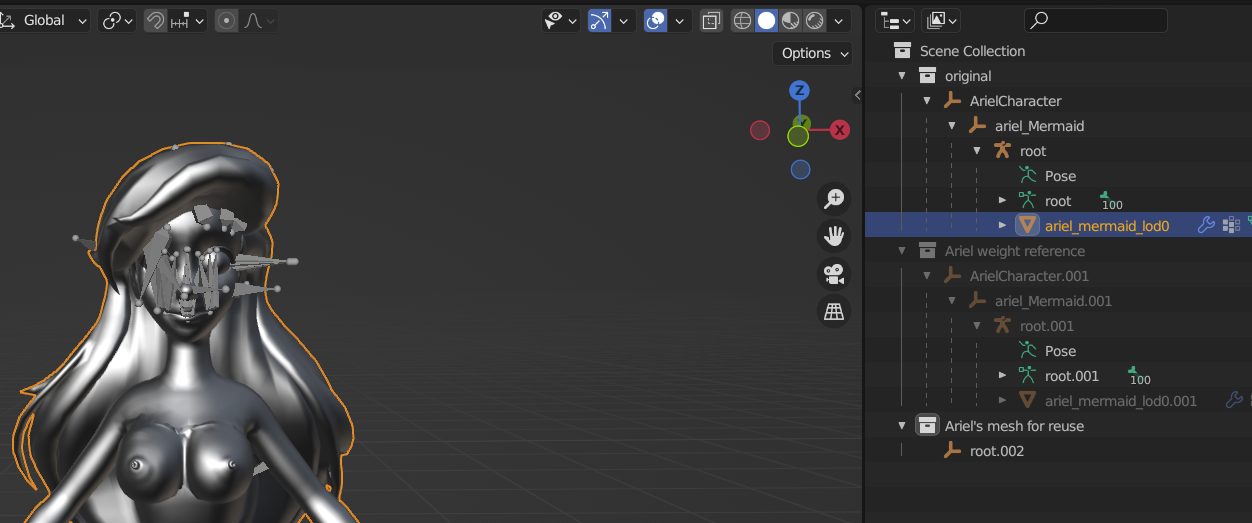Open the outliner display mode dropdown
This screenshot has width=1252, height=523.
tap(940, 20)
